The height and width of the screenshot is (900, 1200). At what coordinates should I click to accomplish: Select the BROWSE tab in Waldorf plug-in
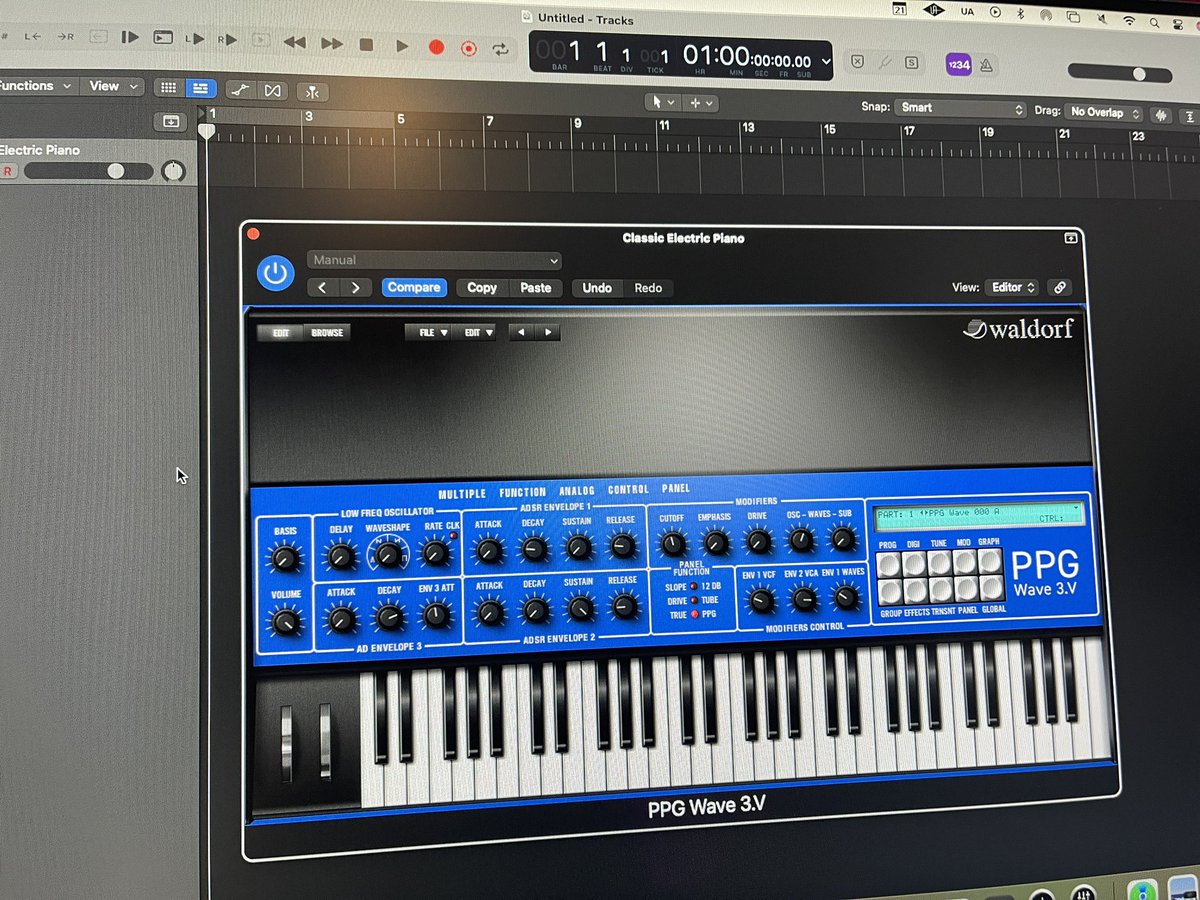pos(327,332)
